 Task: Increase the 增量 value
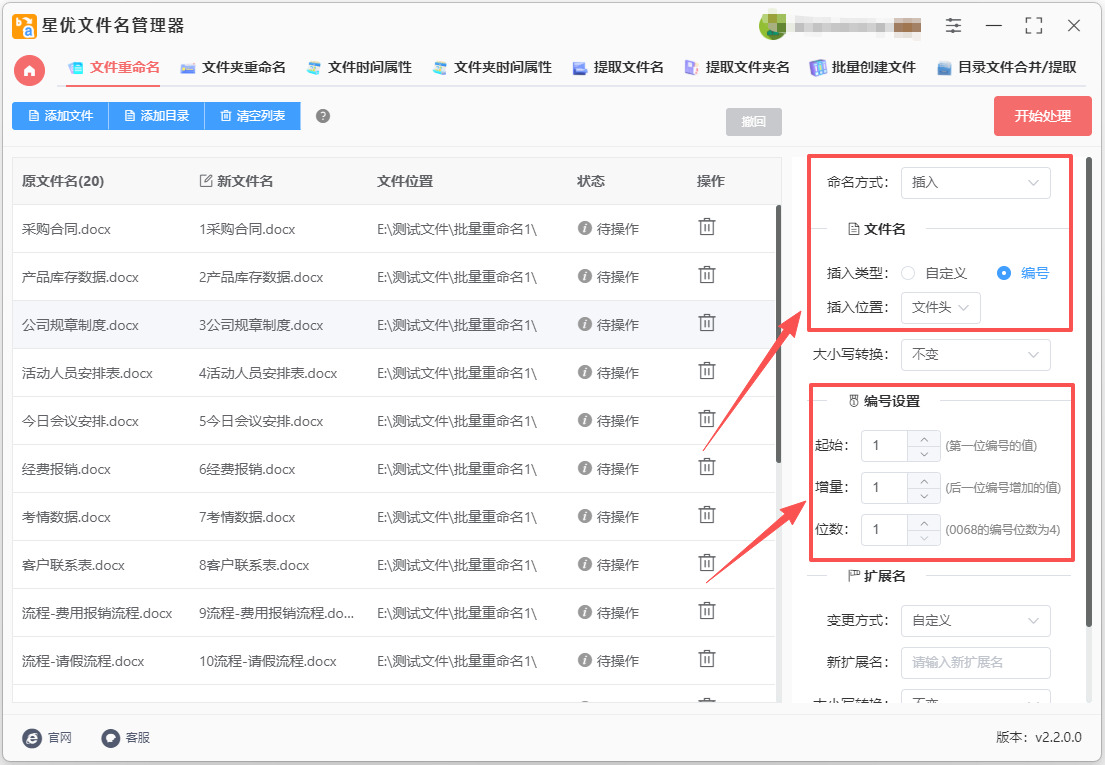(x=924, y=480)
